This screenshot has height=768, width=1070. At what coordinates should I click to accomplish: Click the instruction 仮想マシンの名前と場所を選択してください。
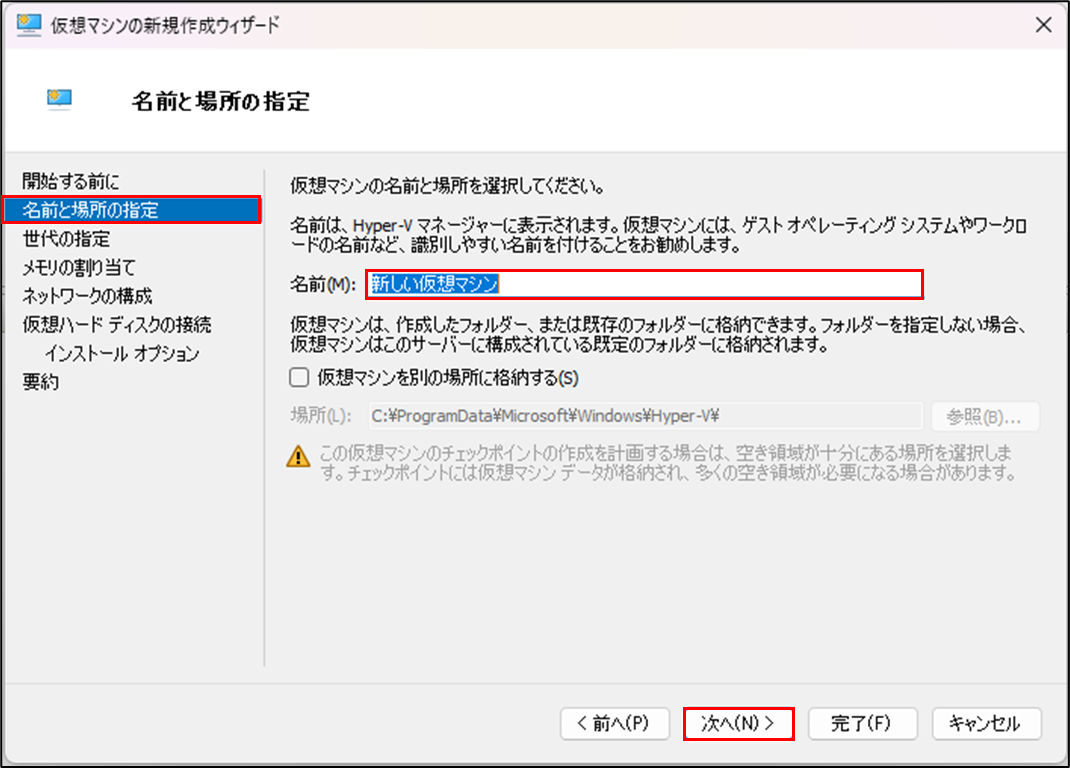448,186
